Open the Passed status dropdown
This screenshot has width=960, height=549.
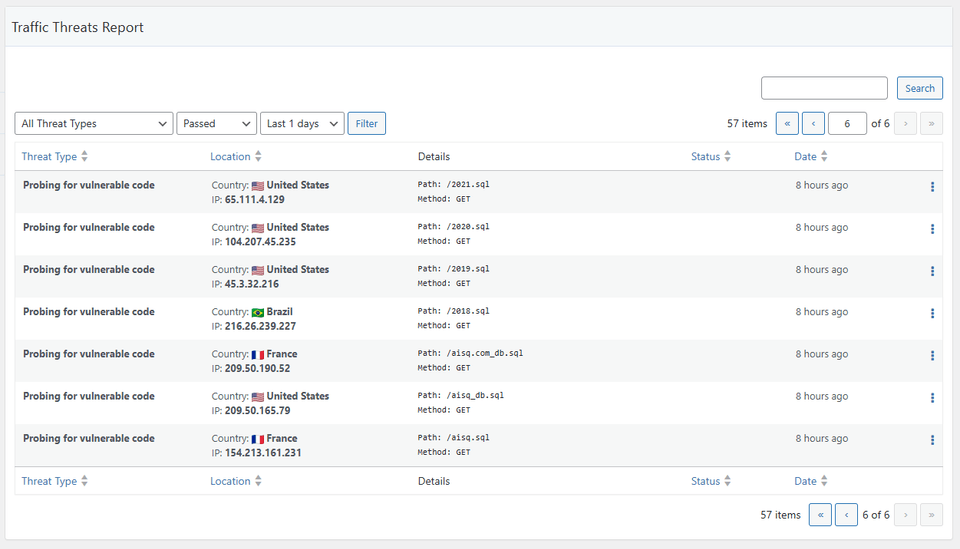coord(216,123)
